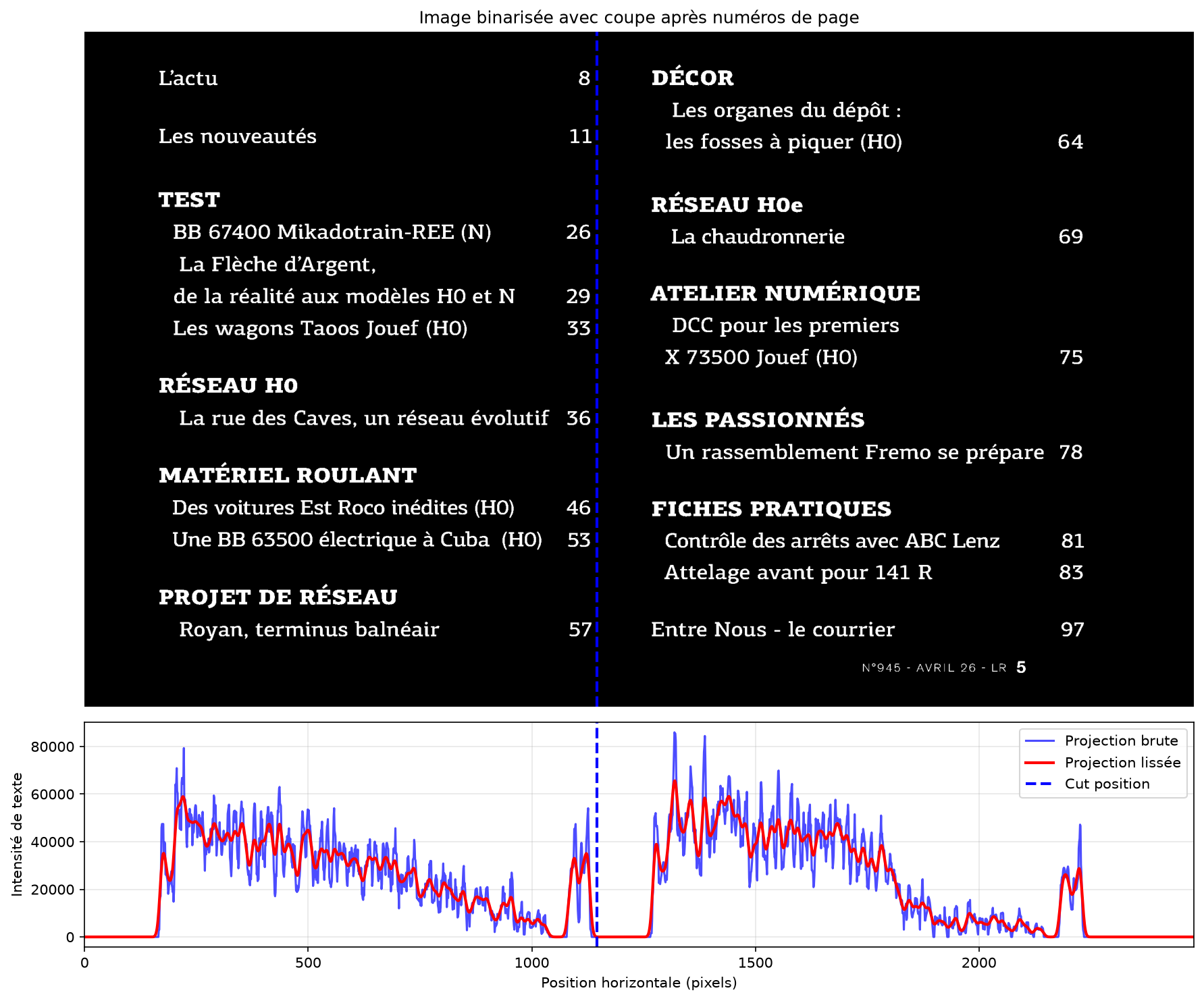Select 'de la réalité aux modèles H0 et N'
Screen dimensions: 1204x1001
pyautogui.click(x=344, y=296)
